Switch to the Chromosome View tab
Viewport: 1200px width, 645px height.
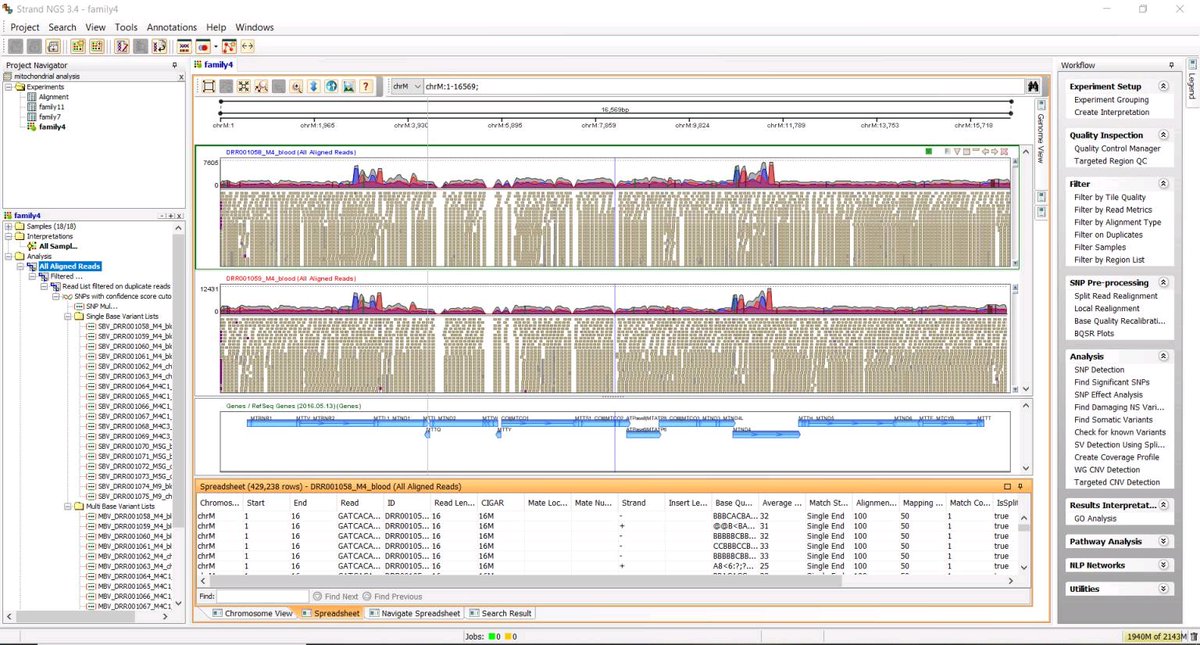252,613
